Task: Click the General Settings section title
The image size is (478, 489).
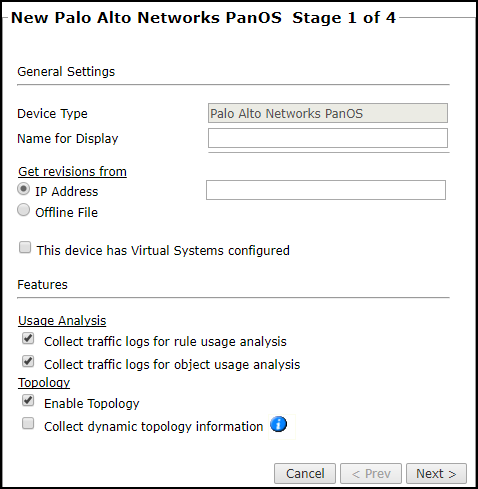Action: pyautogui.click(x=66, y=71)
